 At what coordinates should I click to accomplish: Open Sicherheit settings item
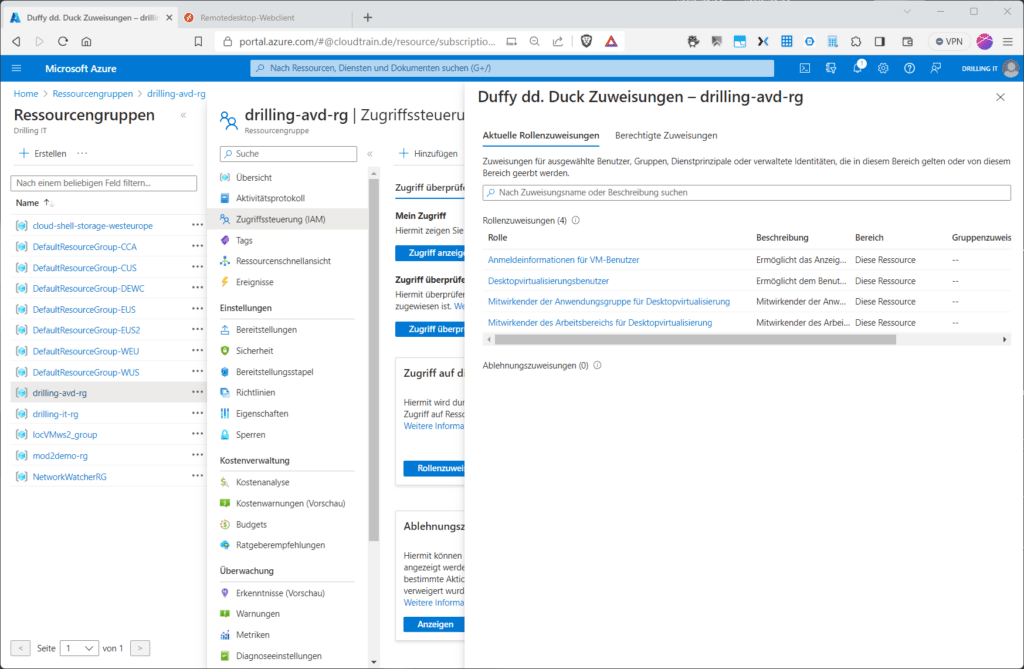[x=255, y=350]
